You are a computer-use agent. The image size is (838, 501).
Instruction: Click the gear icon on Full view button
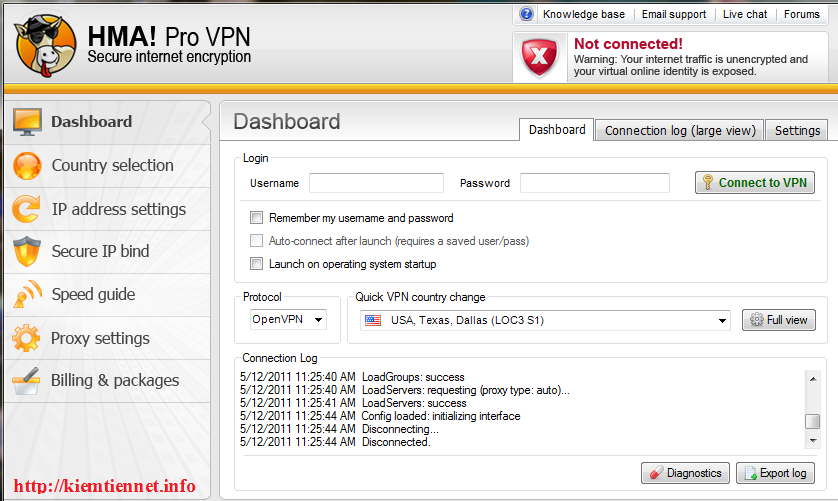pos(757,320)
